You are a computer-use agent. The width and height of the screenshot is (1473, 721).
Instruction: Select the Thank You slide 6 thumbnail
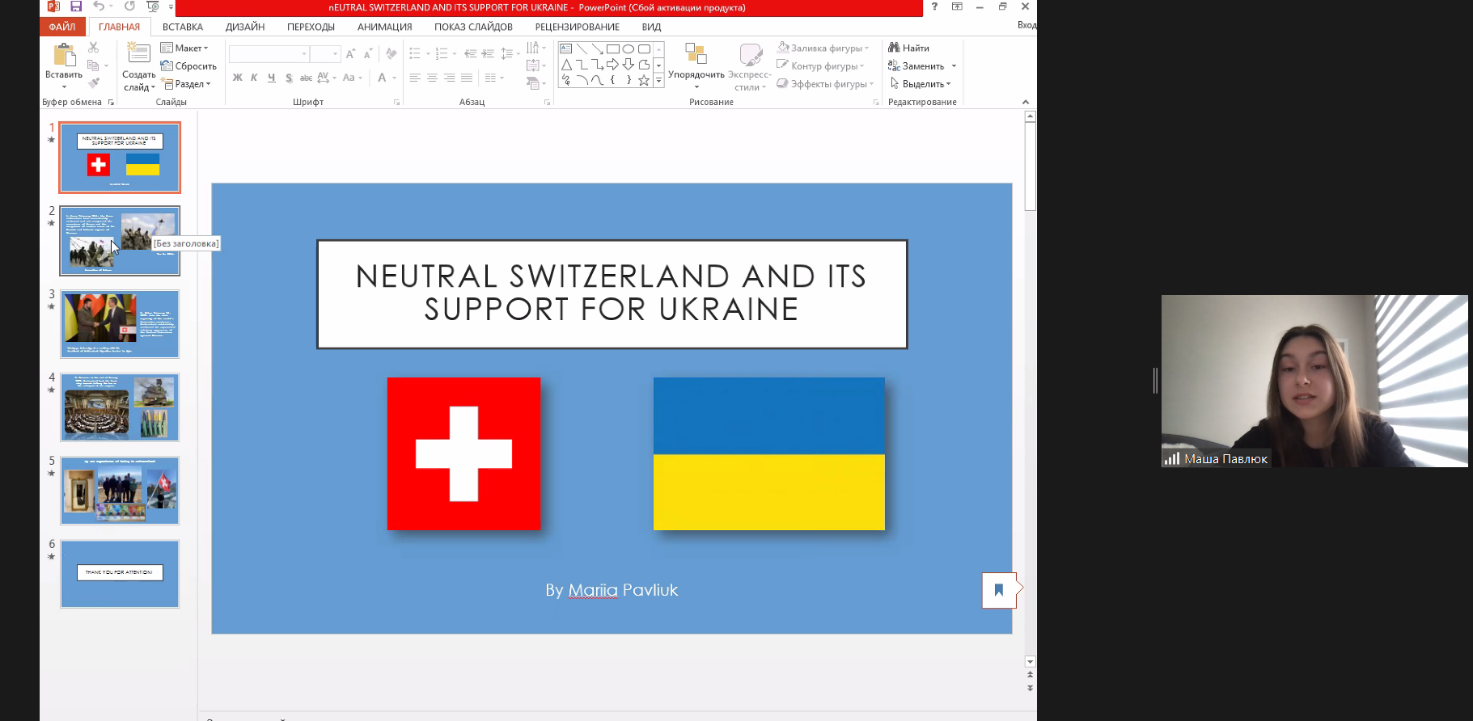coord(120,574)
